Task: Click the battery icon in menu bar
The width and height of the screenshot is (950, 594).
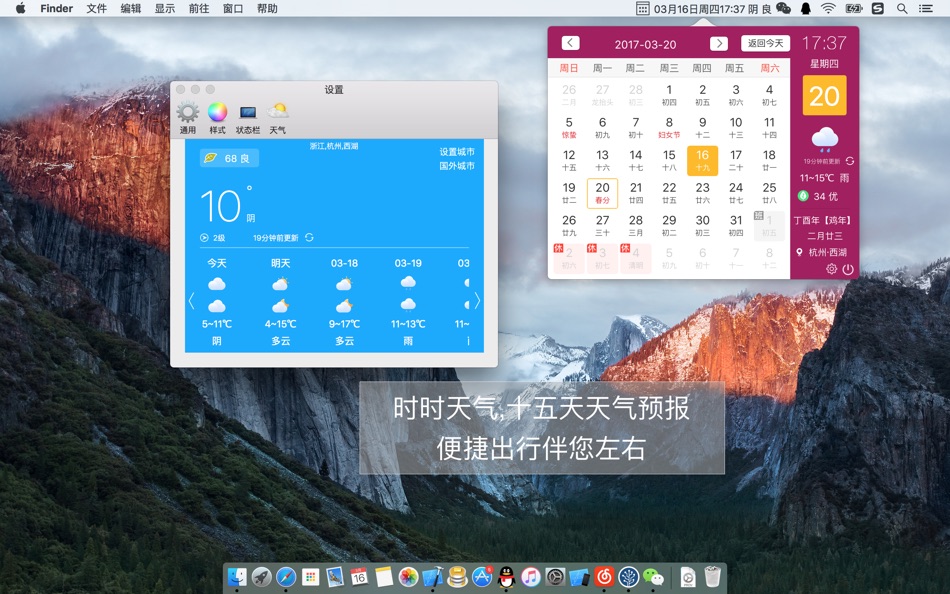Action: tap(854, 8)
